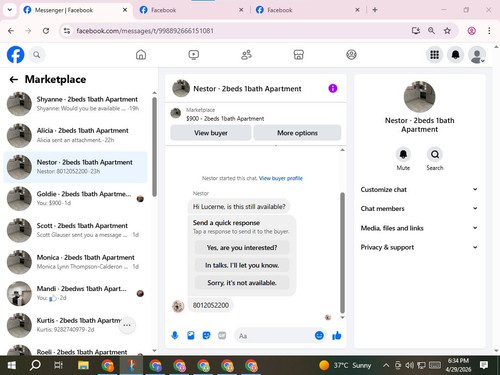Open Windows taskbar search
This screenshot has width=500, height=375.
[35, 365]
